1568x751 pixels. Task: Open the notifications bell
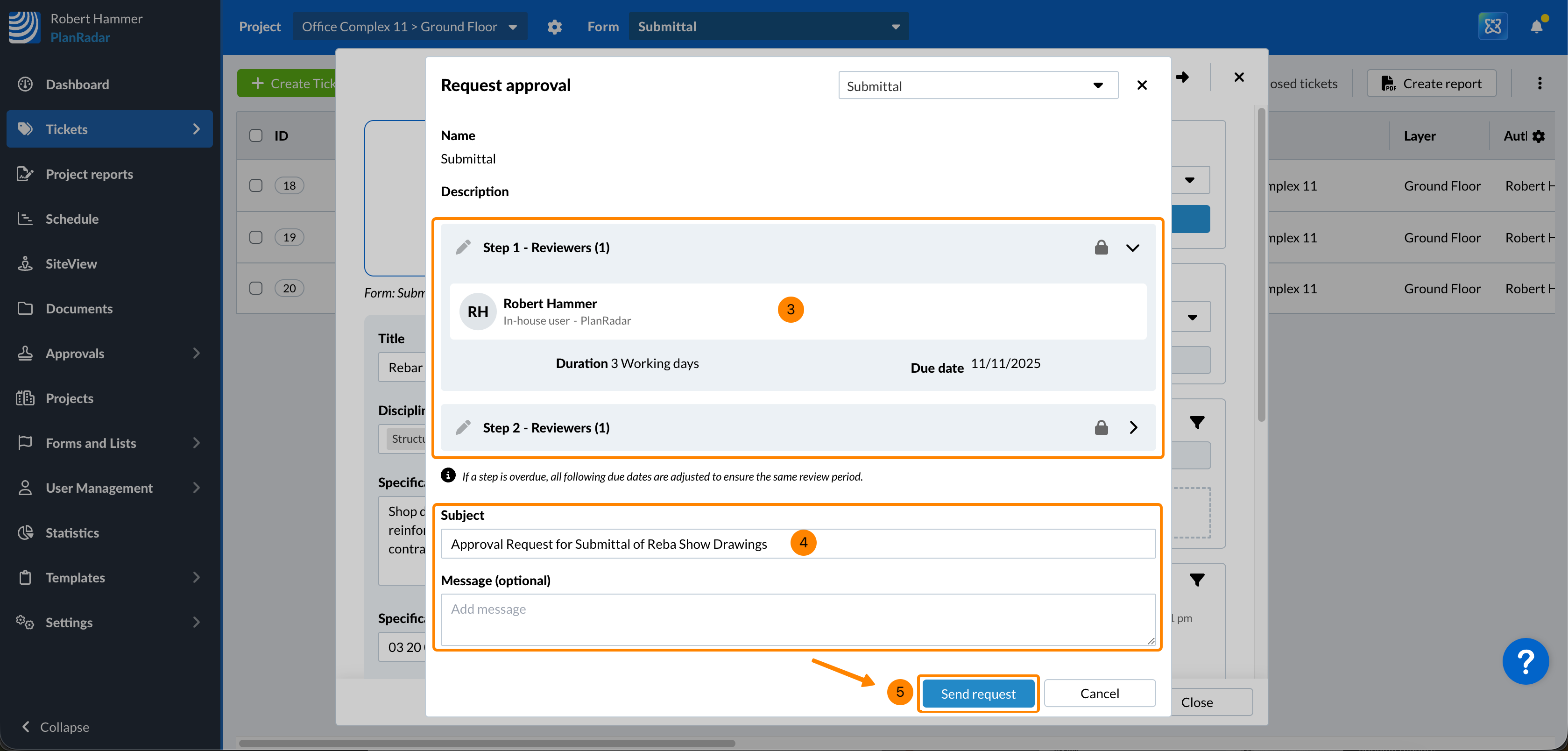[x=1536, y=26]
